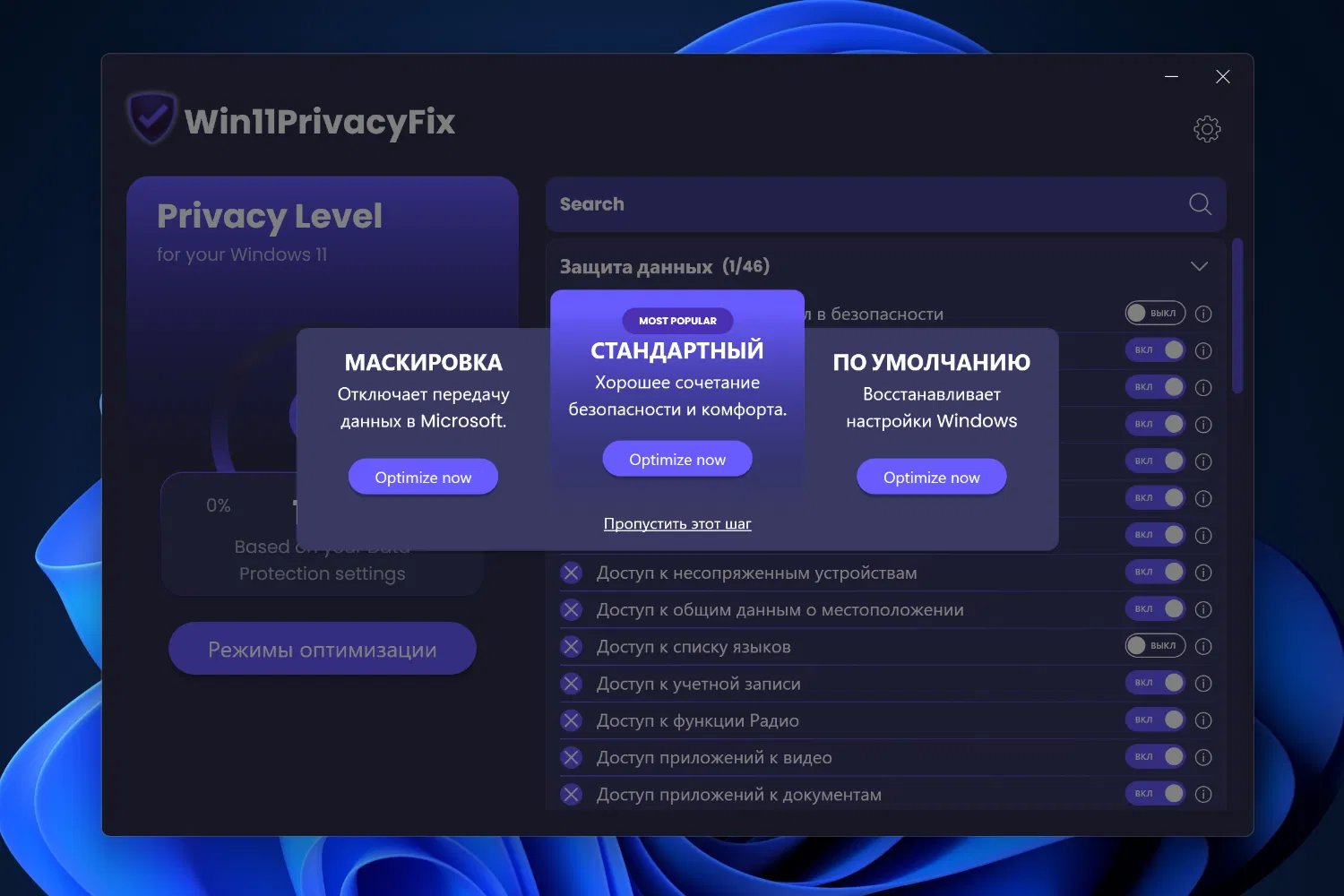1344x896 pixels.
Task: Toggle the switch on row ending 'в безопасности'
Action: pyautogui.click(x=1155, y=313)
